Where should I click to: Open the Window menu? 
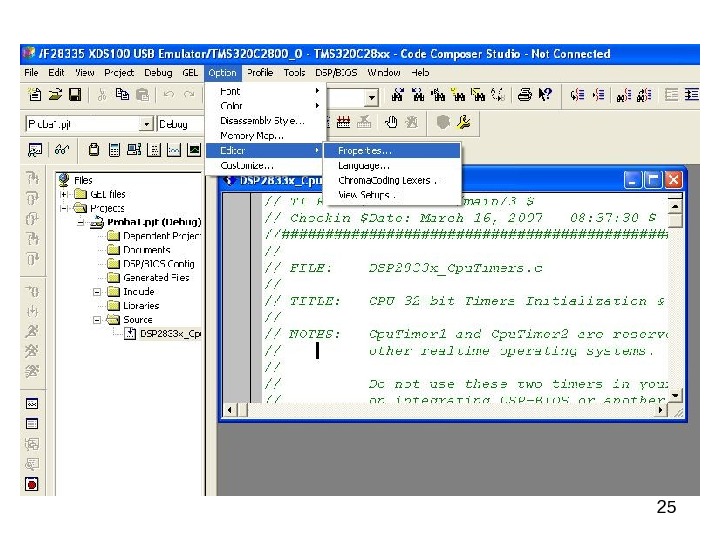[384, 73]
